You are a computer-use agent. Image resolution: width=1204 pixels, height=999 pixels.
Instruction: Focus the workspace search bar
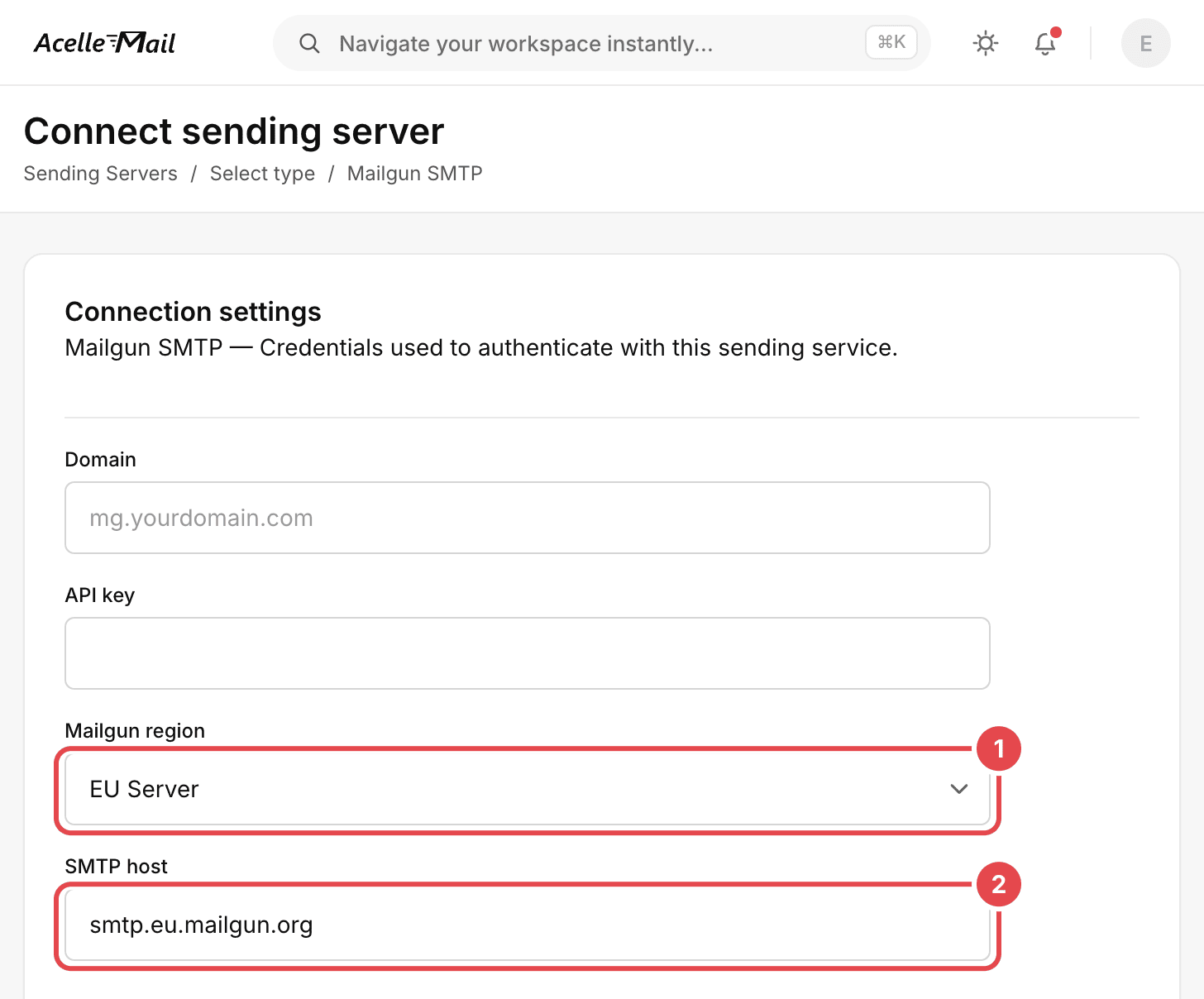click(x=602, y=43)
